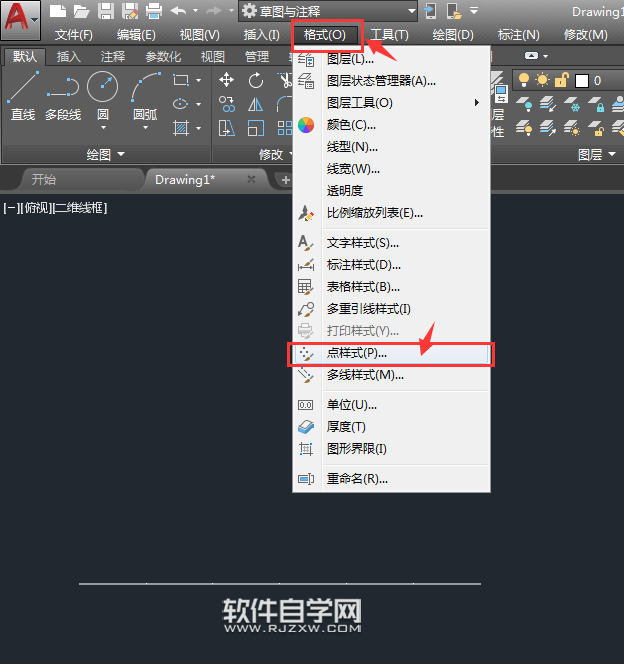Choose 点样式(P)... from Format menu
The height and width of the screenshot is (664, 624).
click(391, 353)
